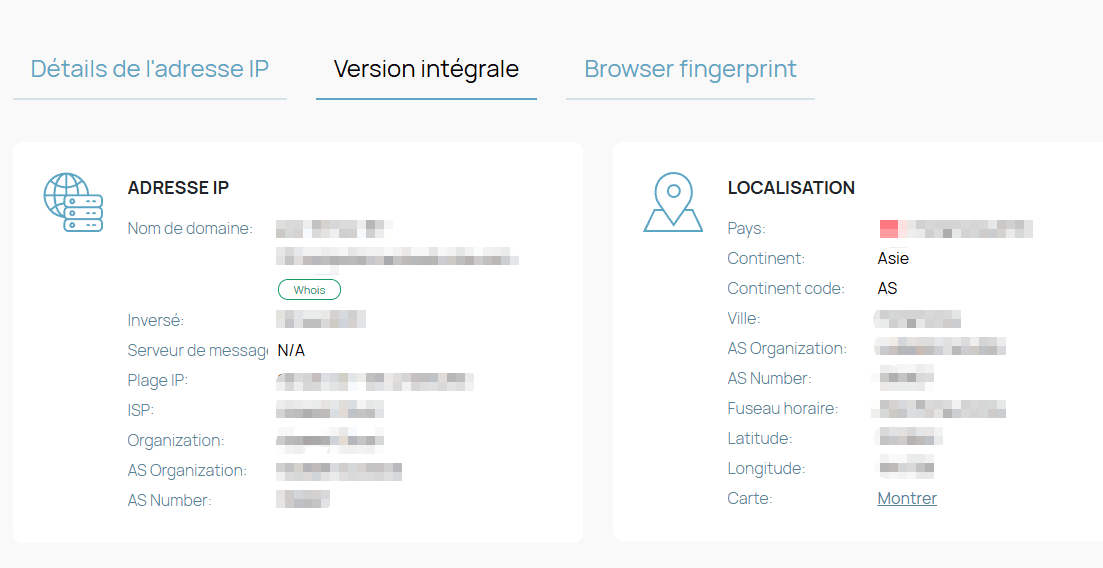The image size is (1103, 568).
Task: Select the AS continent code value
Action: point(887,288)
